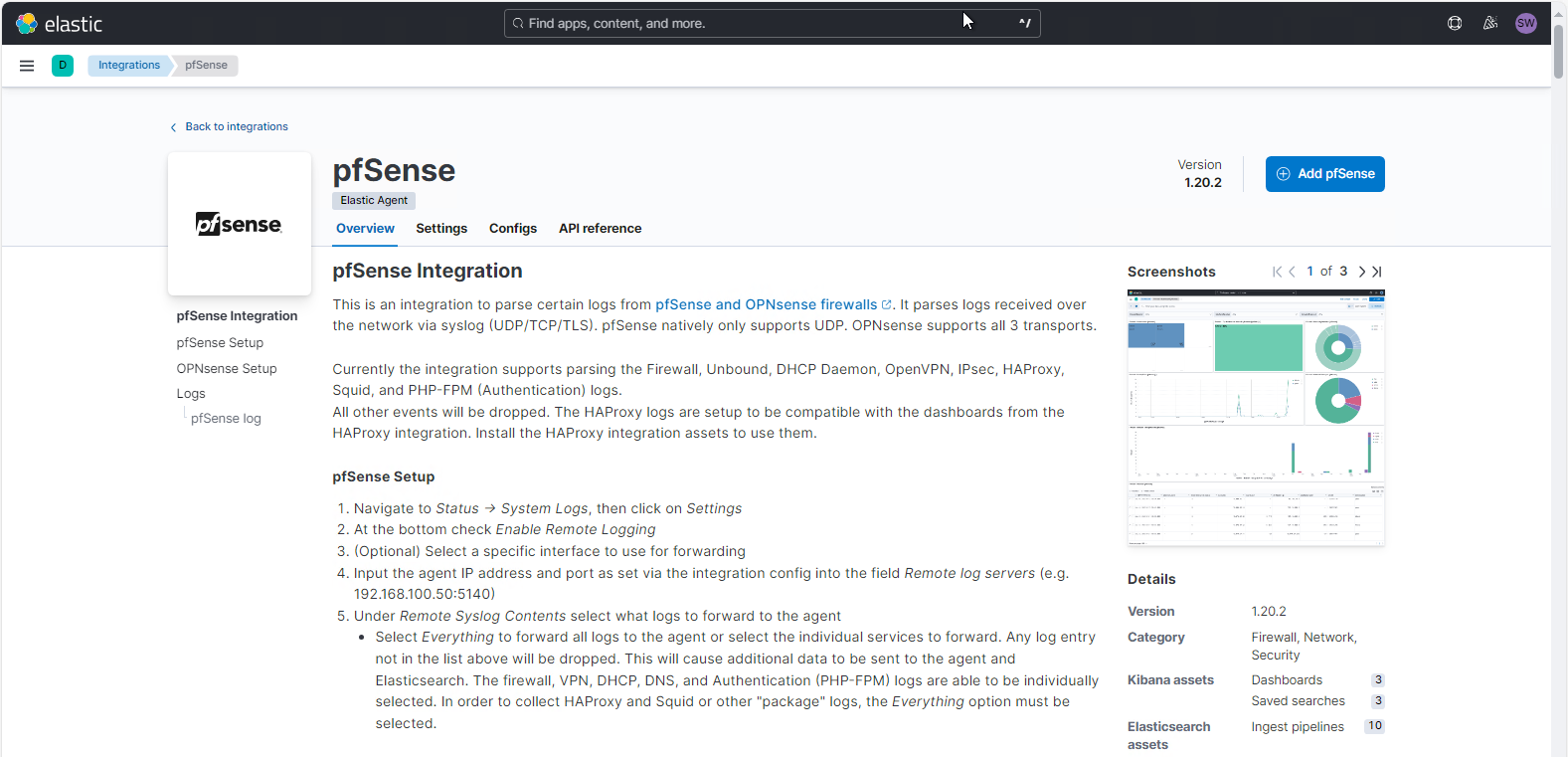Screen dimensions: 1568x757
Task: Click the Elastic Agent badge
Action: point(374,201)
